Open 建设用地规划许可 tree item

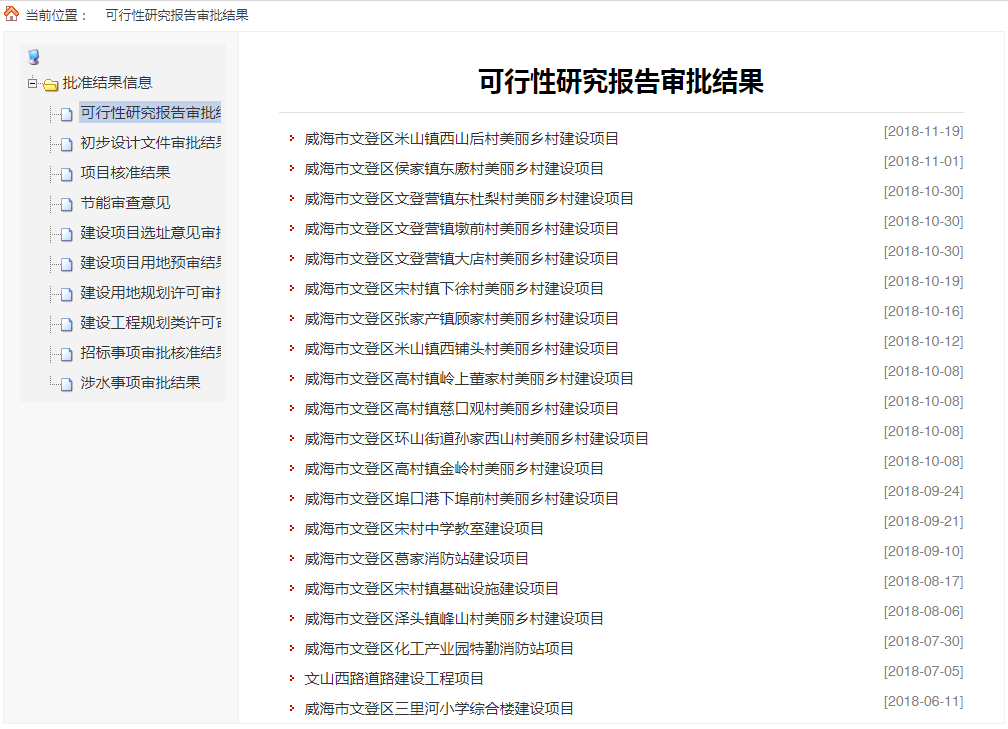tap(150, 293)
